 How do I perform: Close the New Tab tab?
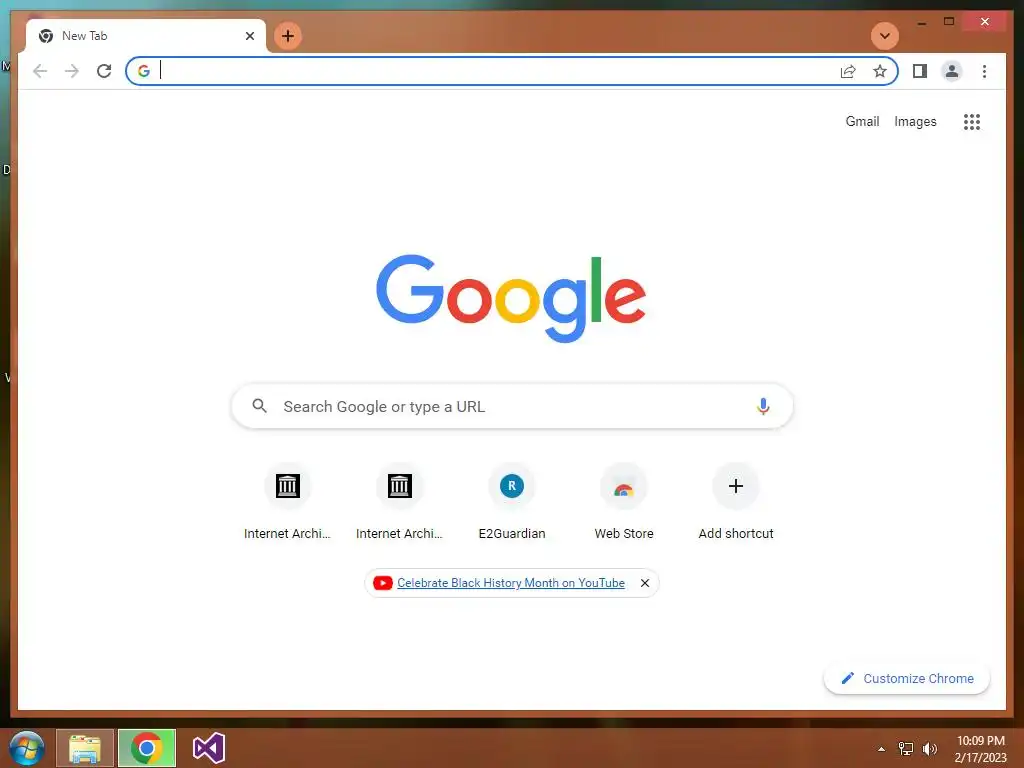point(249,36)
